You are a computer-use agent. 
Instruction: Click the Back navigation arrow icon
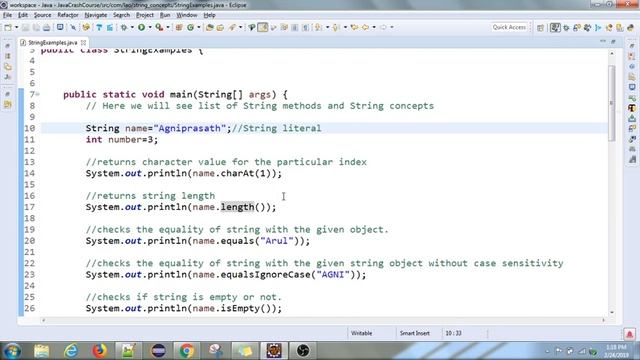coord(365,27)
